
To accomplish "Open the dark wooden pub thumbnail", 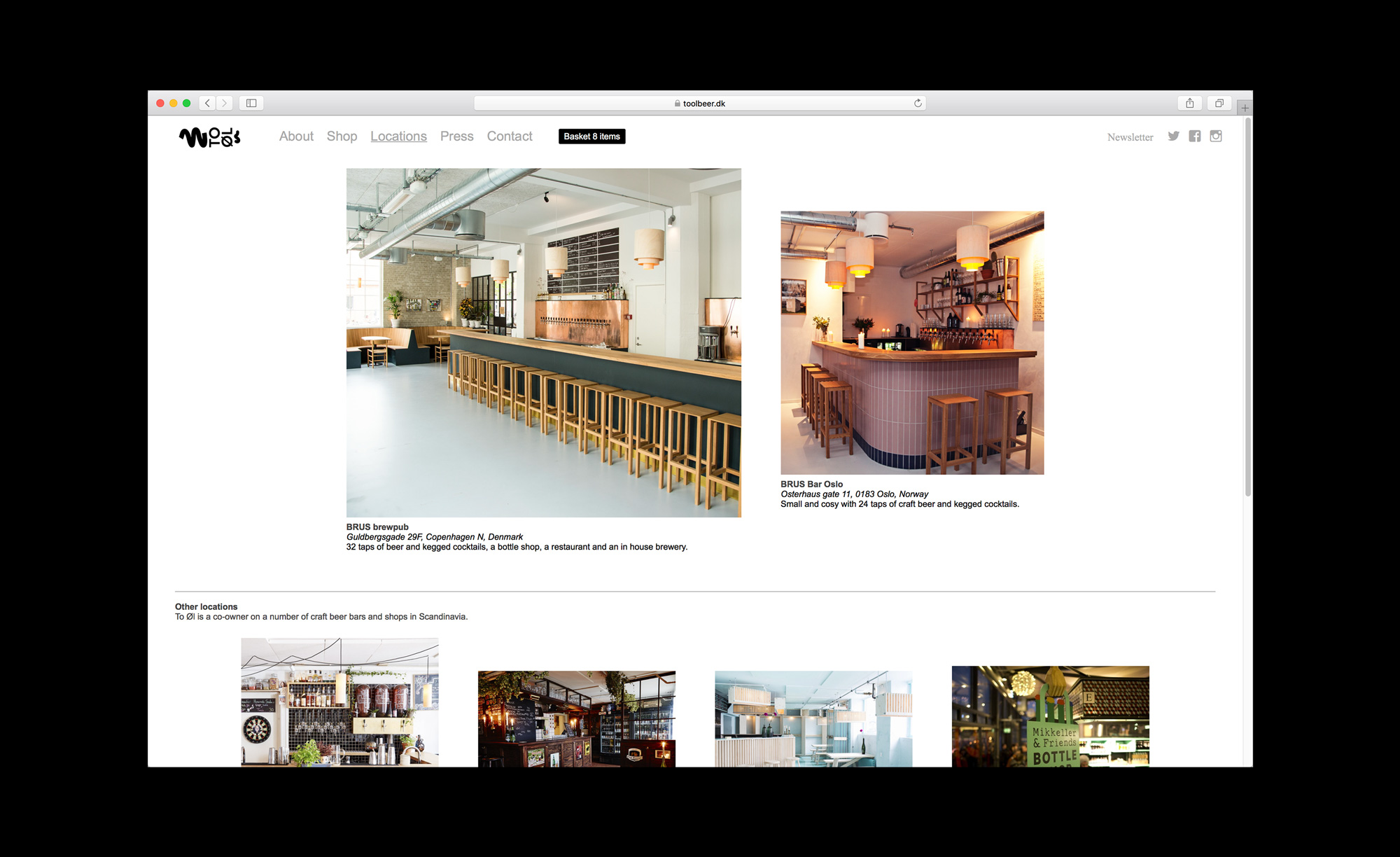I will (x=577, y=719).
